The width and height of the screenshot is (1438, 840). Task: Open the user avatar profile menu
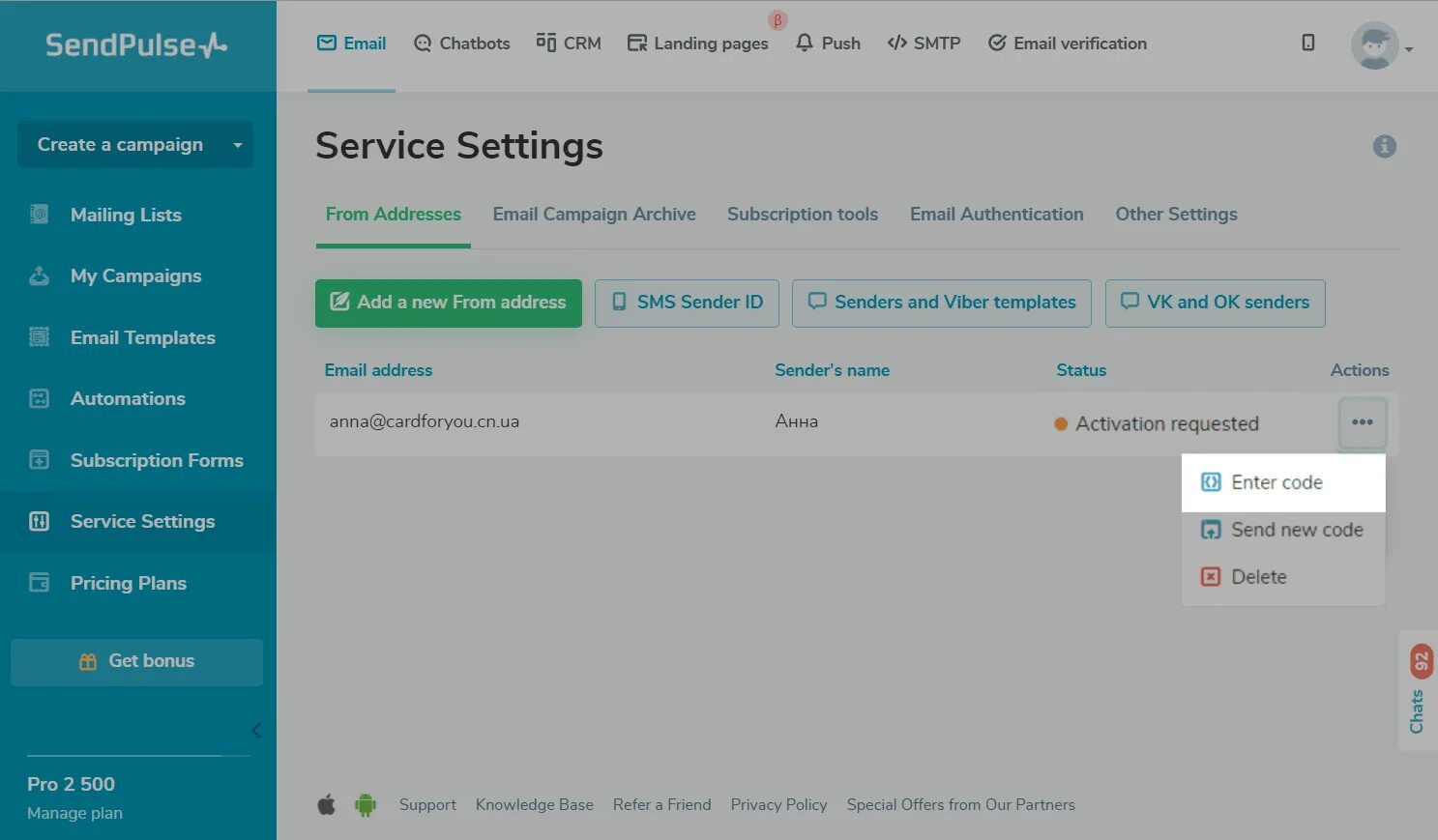pos(1374,45)
